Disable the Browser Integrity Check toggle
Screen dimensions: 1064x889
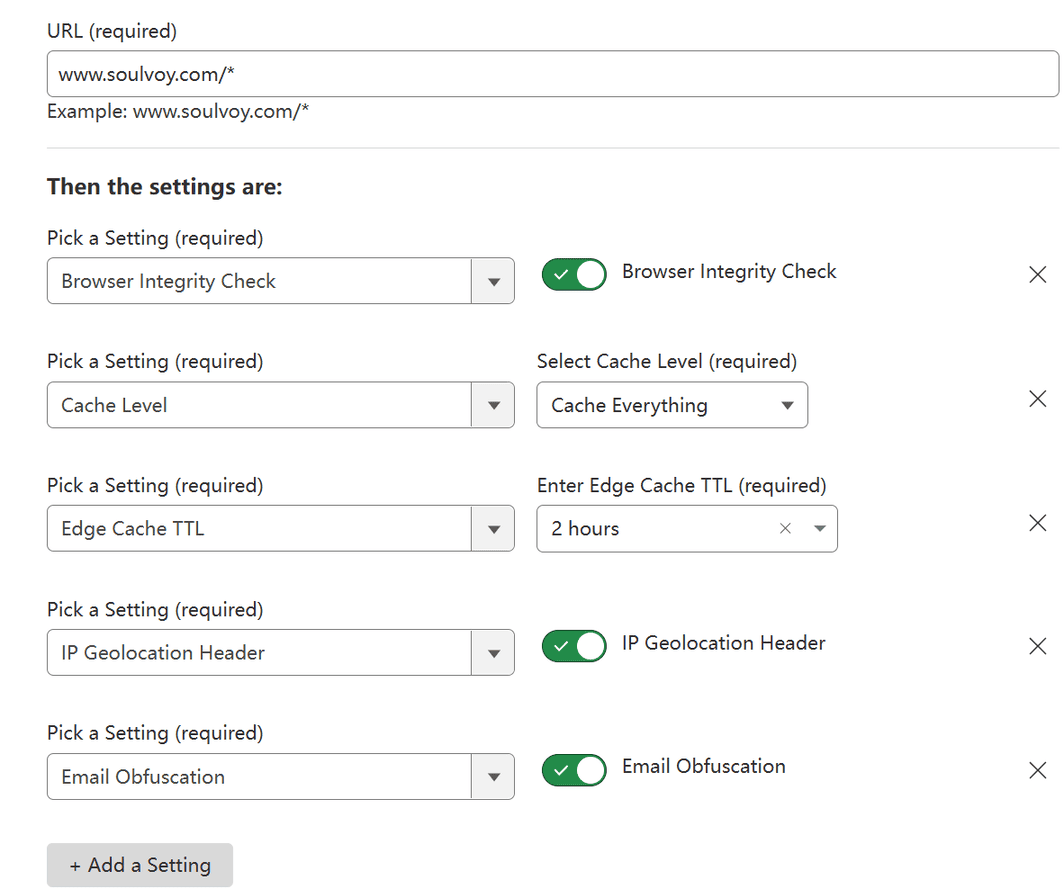tap(573, 274)
